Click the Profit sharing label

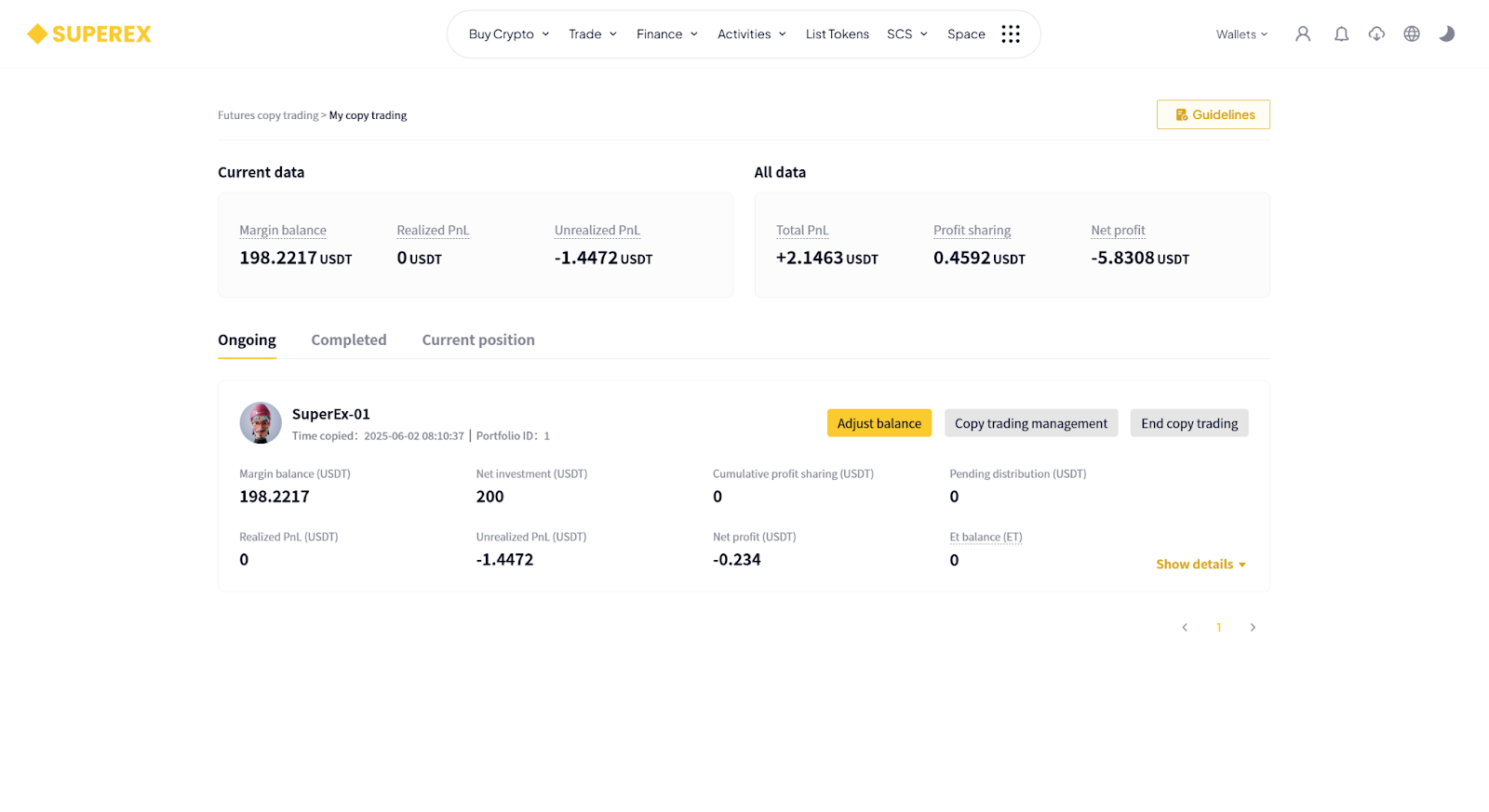pos(973,231)
